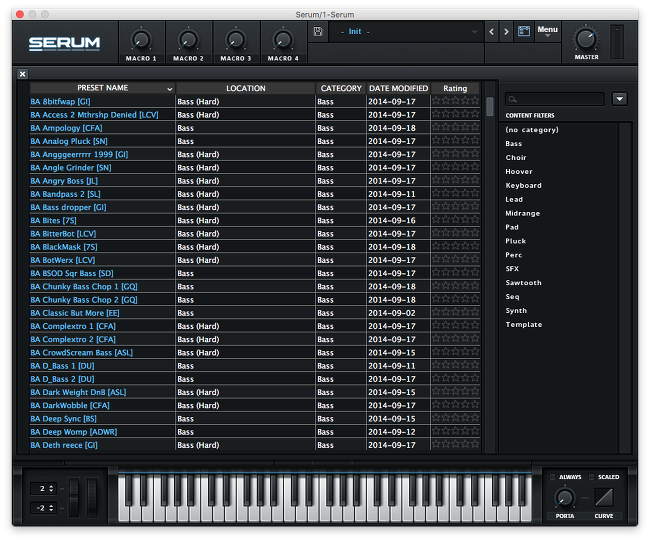Close the preset browser with X button
This screenshot has height=541, width=650.
pyautogui.click(x=23, y=74)
